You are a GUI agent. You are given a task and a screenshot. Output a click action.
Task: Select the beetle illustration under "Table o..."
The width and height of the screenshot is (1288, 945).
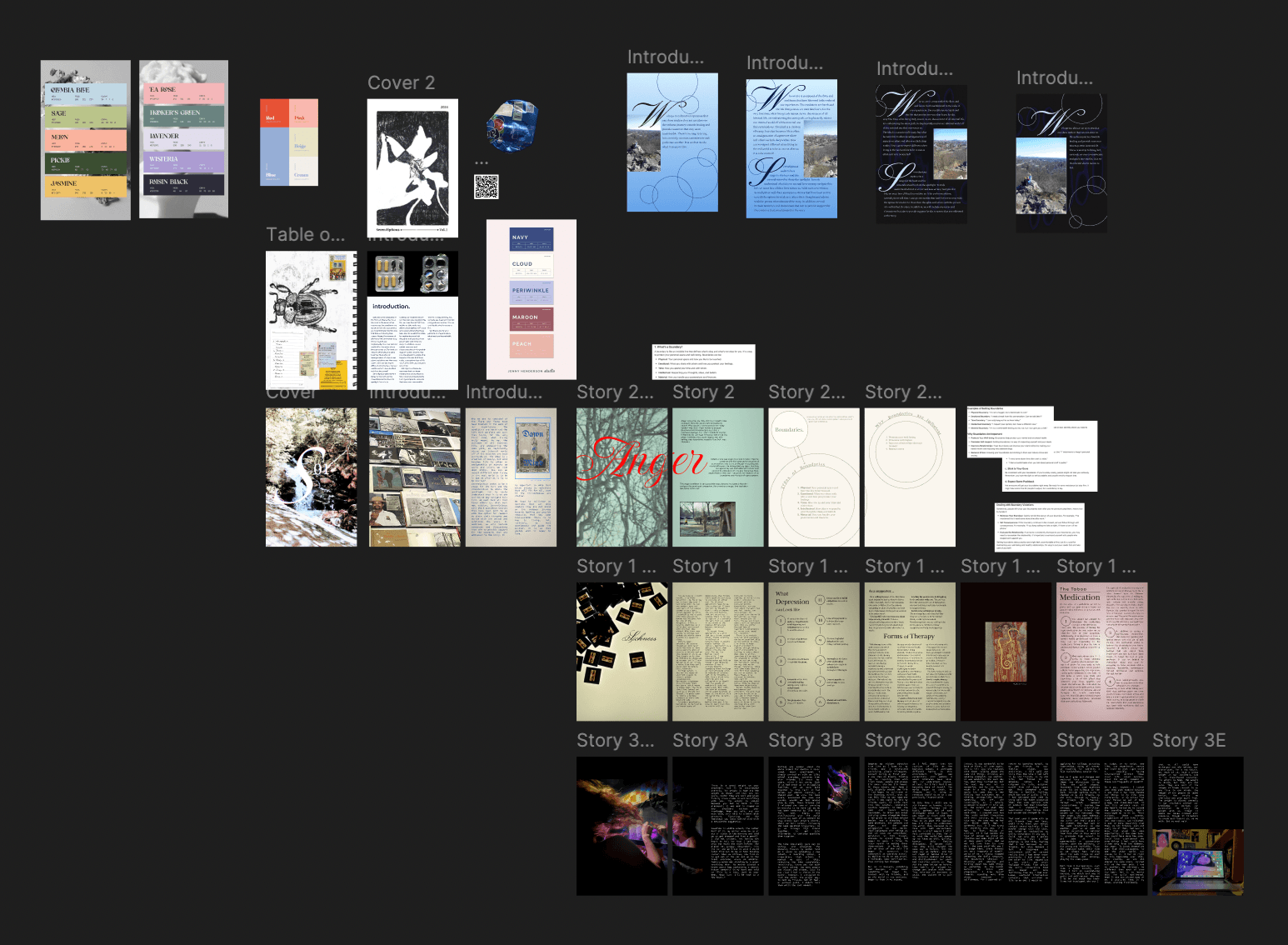[x=311, y=321]
